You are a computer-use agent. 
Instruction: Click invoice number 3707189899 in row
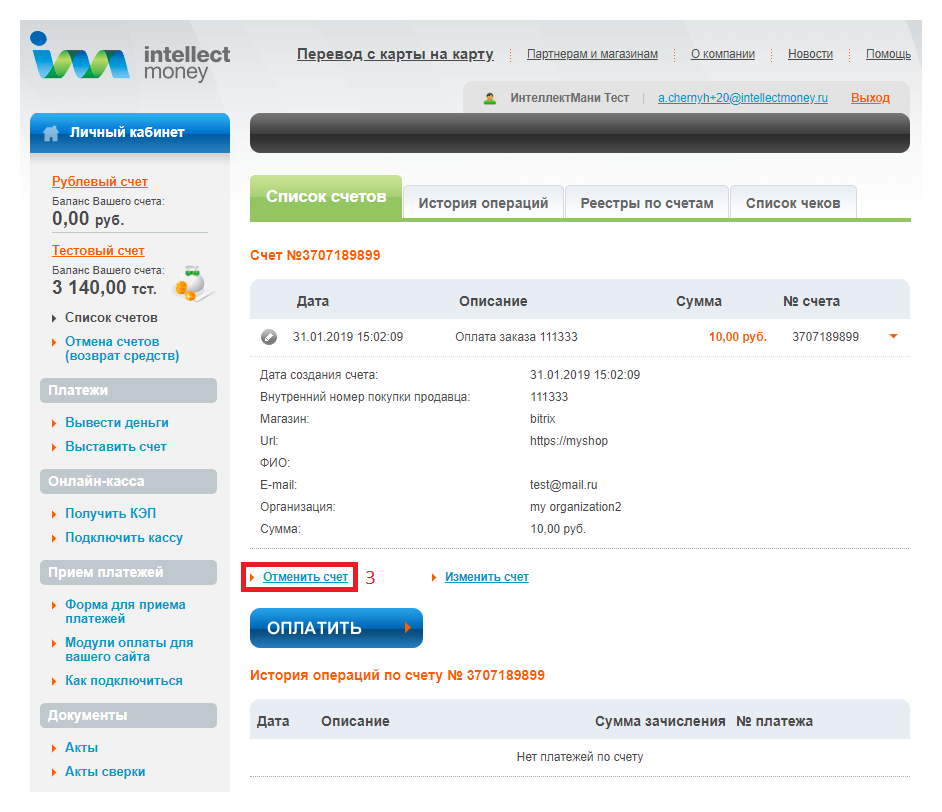(825, 337)
